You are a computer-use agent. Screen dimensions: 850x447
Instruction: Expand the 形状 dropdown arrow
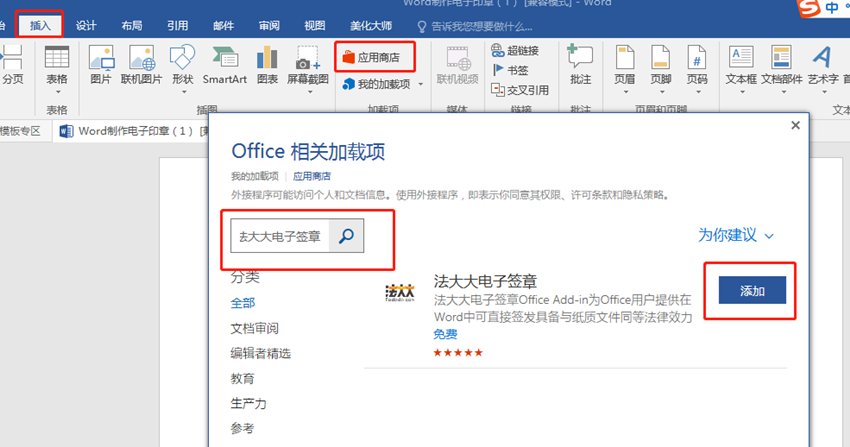point(183,92)
